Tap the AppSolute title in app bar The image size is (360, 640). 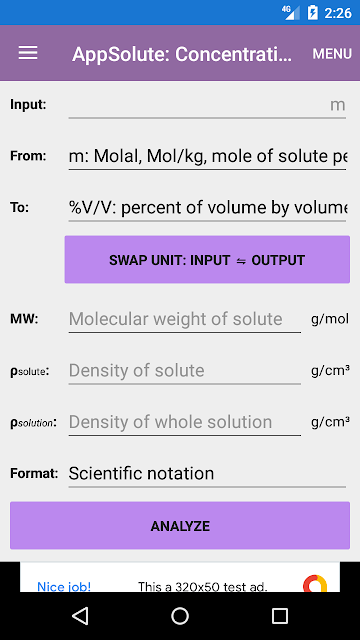coord(182,54)
